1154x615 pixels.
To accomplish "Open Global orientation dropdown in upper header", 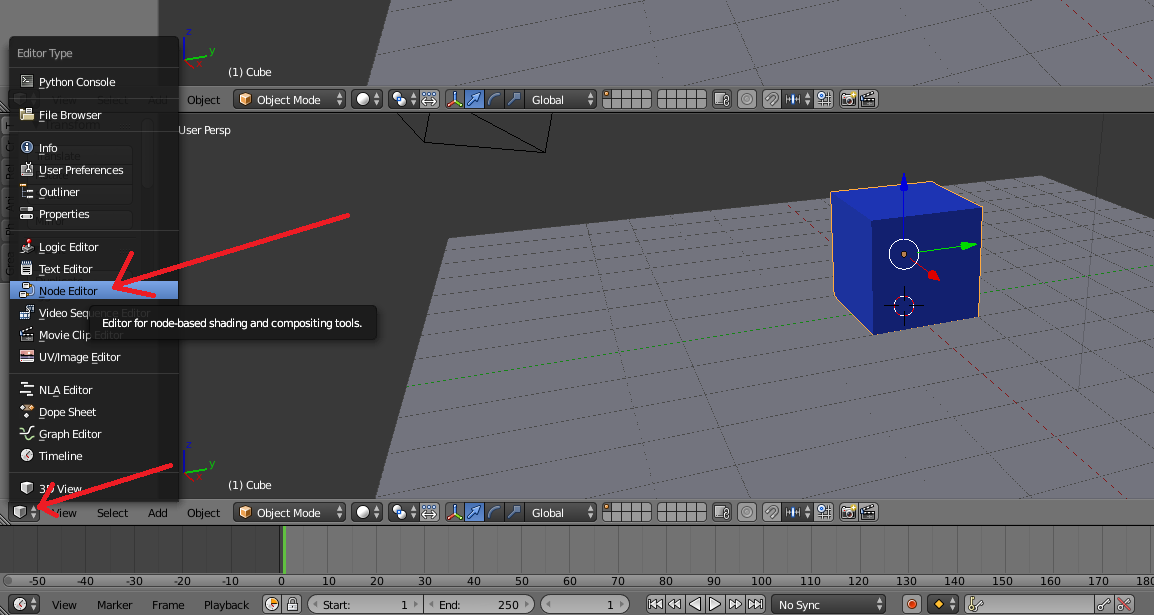I will 561,99.
